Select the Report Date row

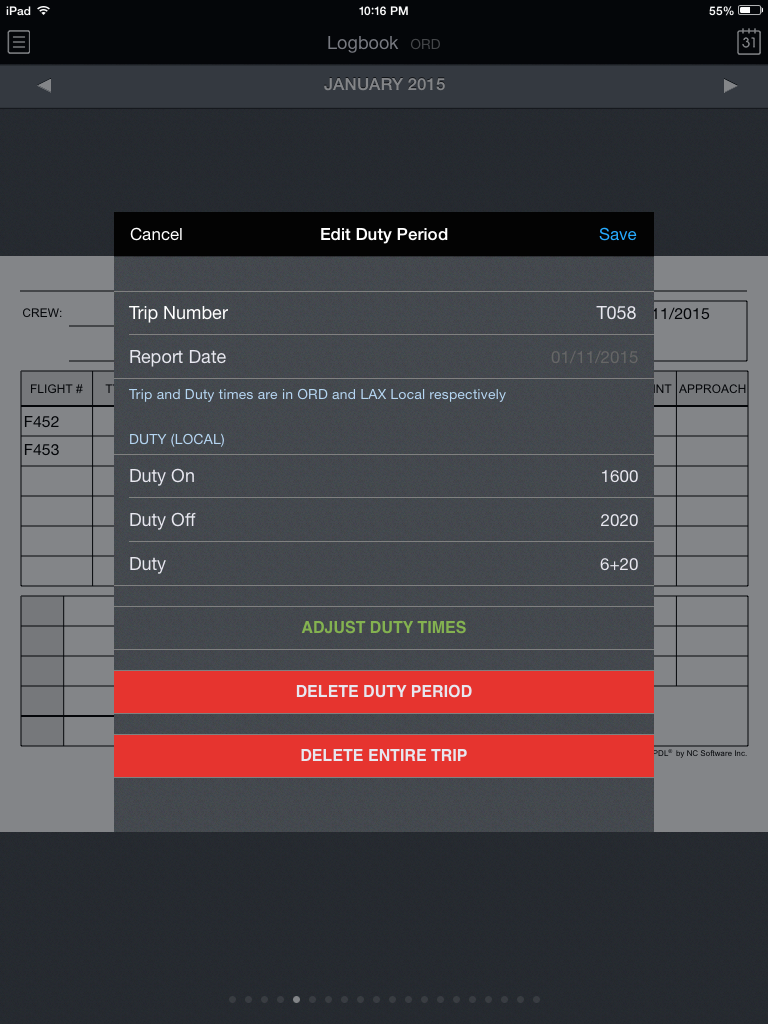(384, 357)
